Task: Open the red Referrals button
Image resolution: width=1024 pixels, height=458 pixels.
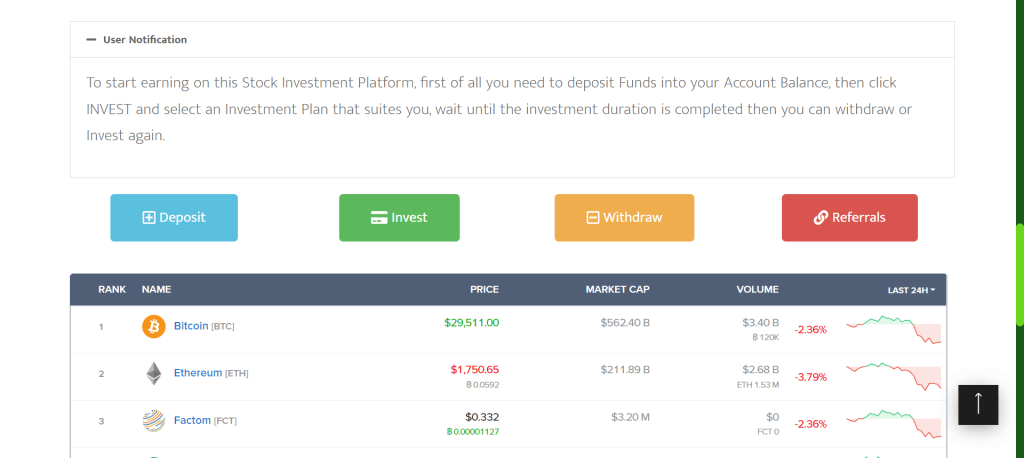Action: [849, 217]
